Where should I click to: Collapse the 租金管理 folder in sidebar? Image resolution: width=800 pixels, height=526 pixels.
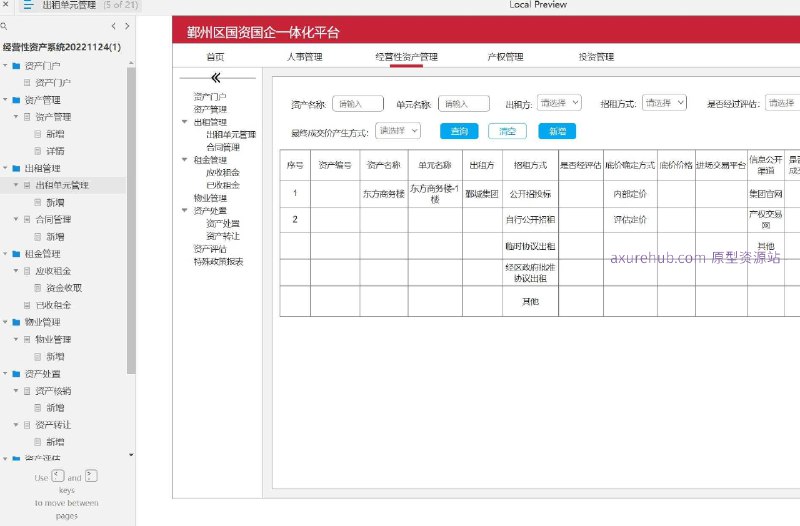pos(5,254)
